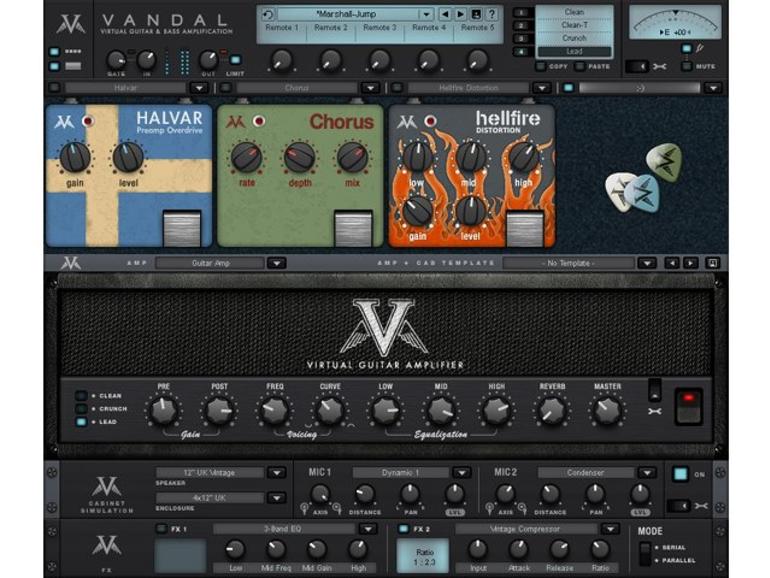Open the Vintage Compressor effect dropdown
Screen dimensions: 770x578
pyautogui.click(x=610, y=529)
